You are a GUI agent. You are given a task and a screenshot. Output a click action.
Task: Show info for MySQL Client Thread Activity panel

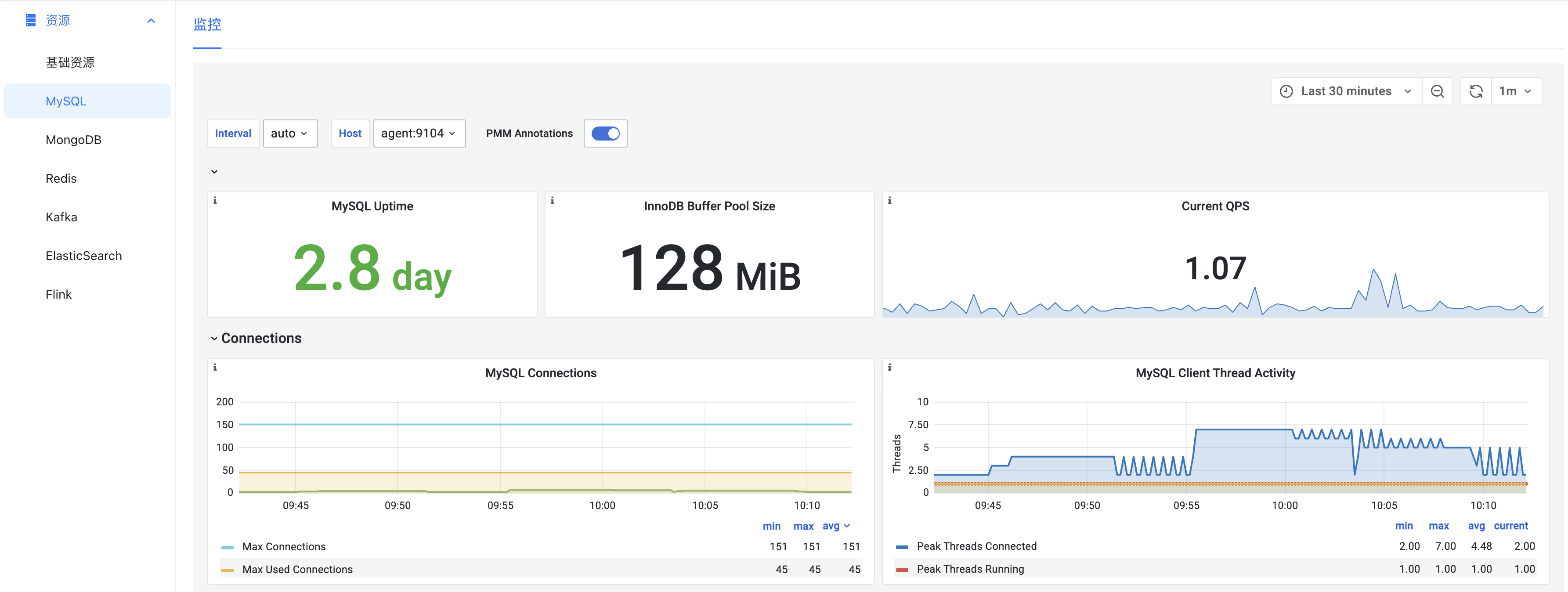click(x=889, y=367)
